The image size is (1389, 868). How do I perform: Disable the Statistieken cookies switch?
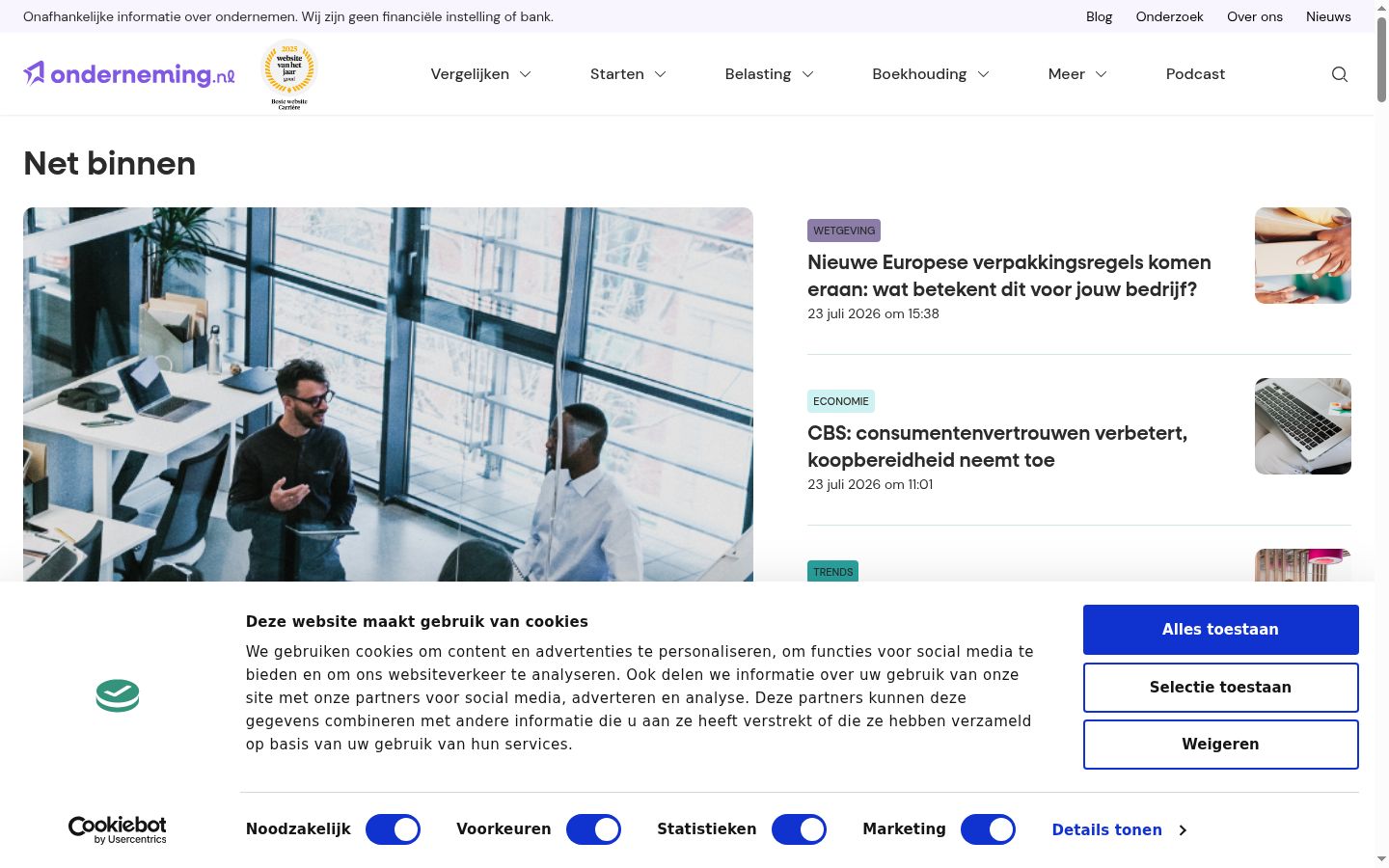point(799,829)
